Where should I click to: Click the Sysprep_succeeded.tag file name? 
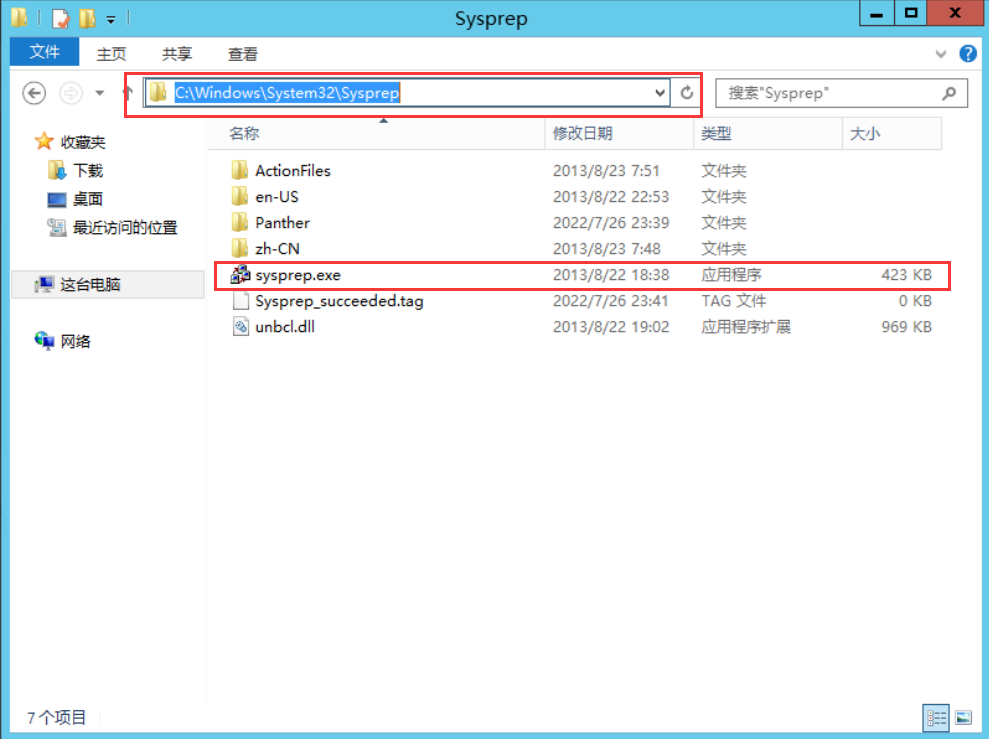pyautogui.click(x=339, y=301)
